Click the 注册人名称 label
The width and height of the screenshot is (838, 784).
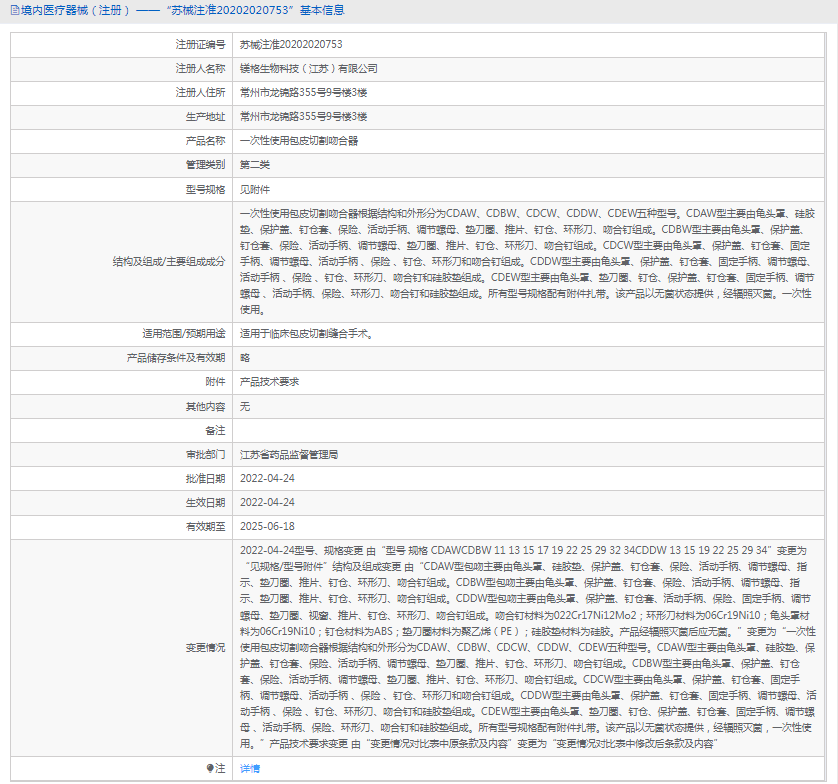click(200, 68)
